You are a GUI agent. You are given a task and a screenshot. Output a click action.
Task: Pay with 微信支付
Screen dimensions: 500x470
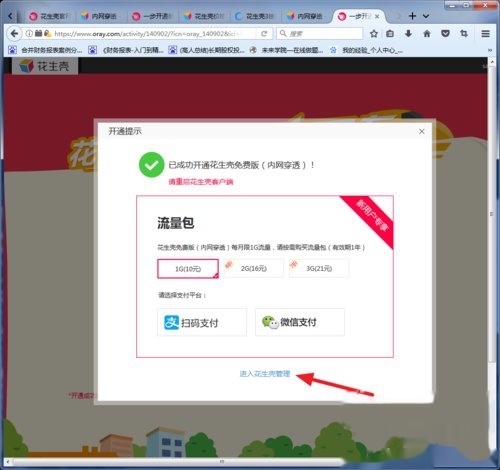coord(300,322)
